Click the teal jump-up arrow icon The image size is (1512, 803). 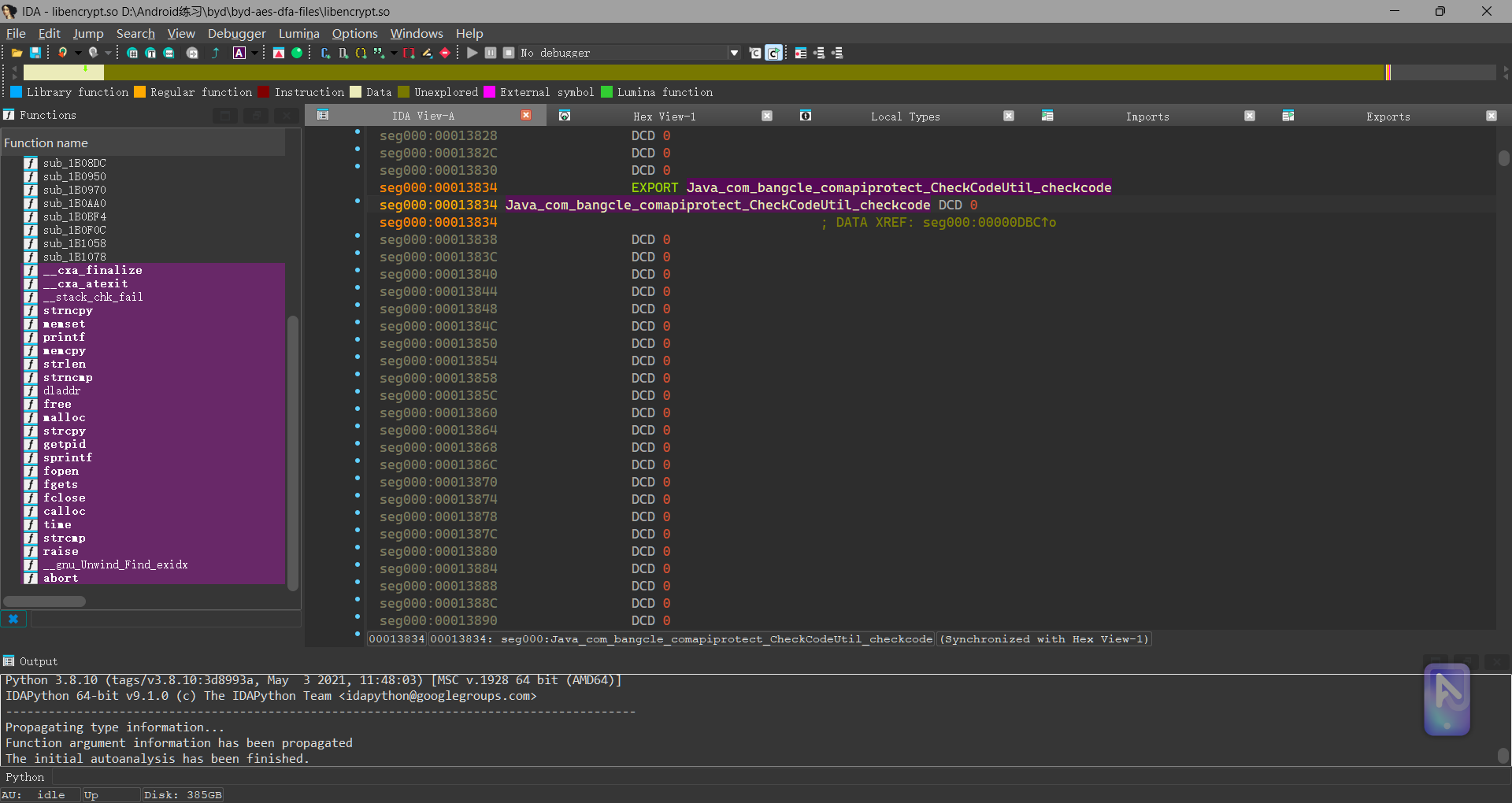[215, 53]
